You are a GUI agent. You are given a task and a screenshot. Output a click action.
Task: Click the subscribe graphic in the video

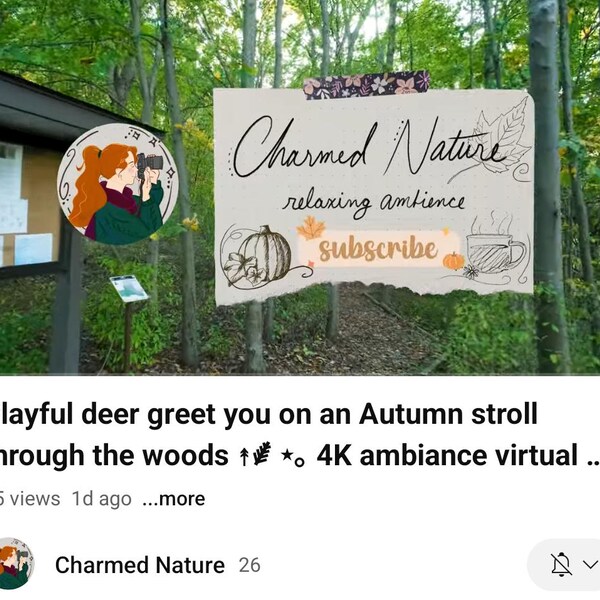(378, 249)
